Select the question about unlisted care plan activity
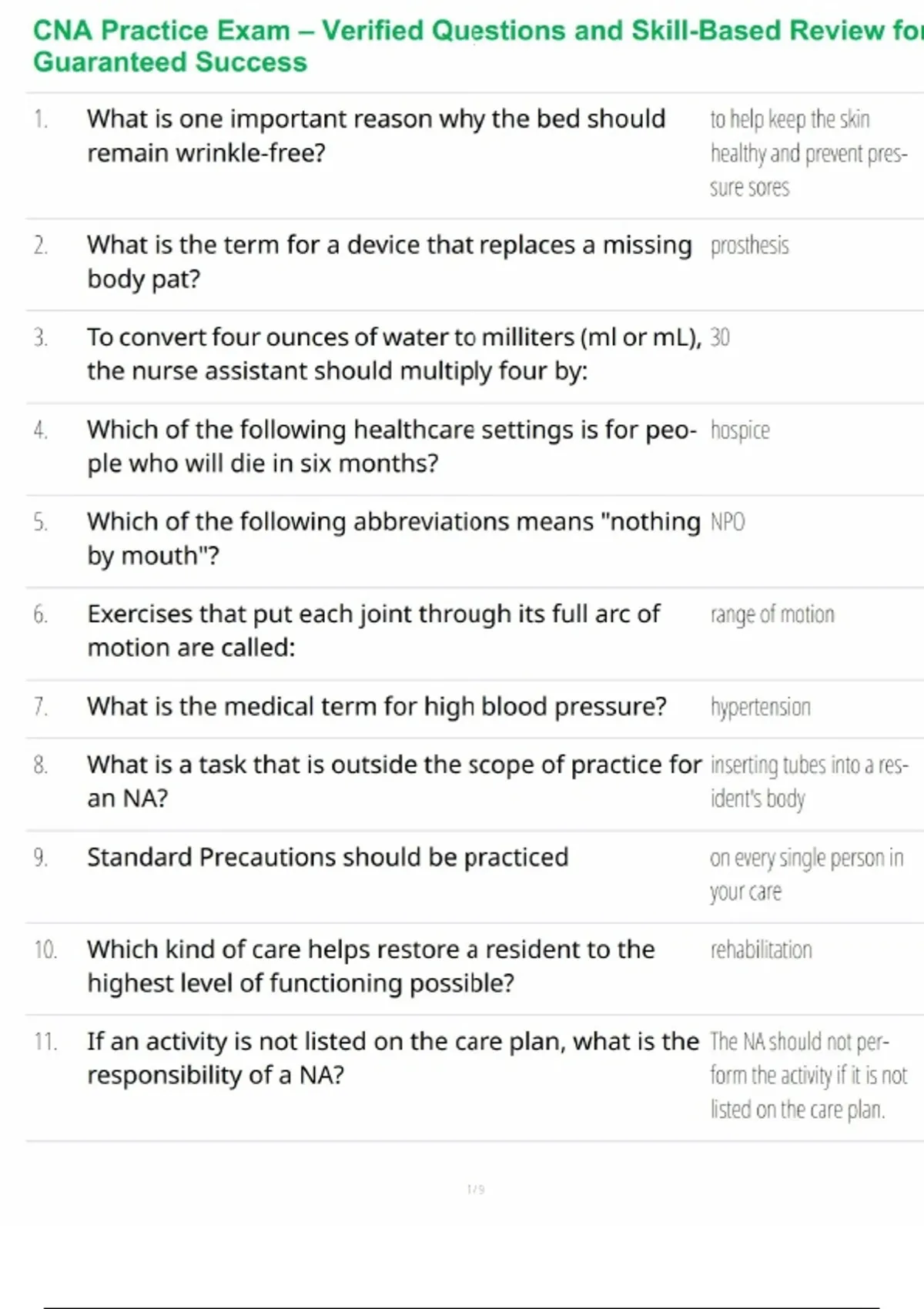 coord(393,1058)
